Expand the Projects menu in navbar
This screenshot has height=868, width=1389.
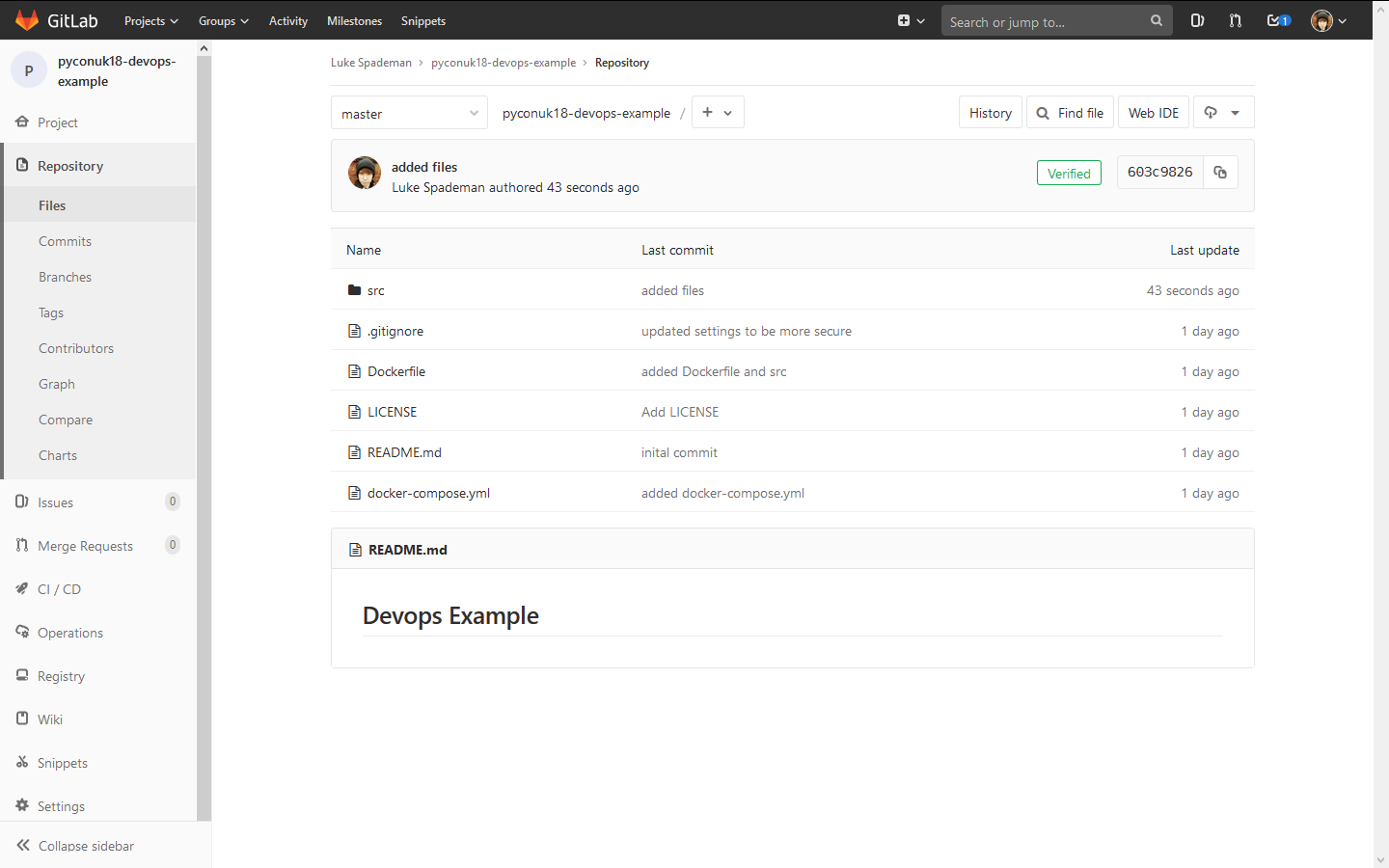150,20
